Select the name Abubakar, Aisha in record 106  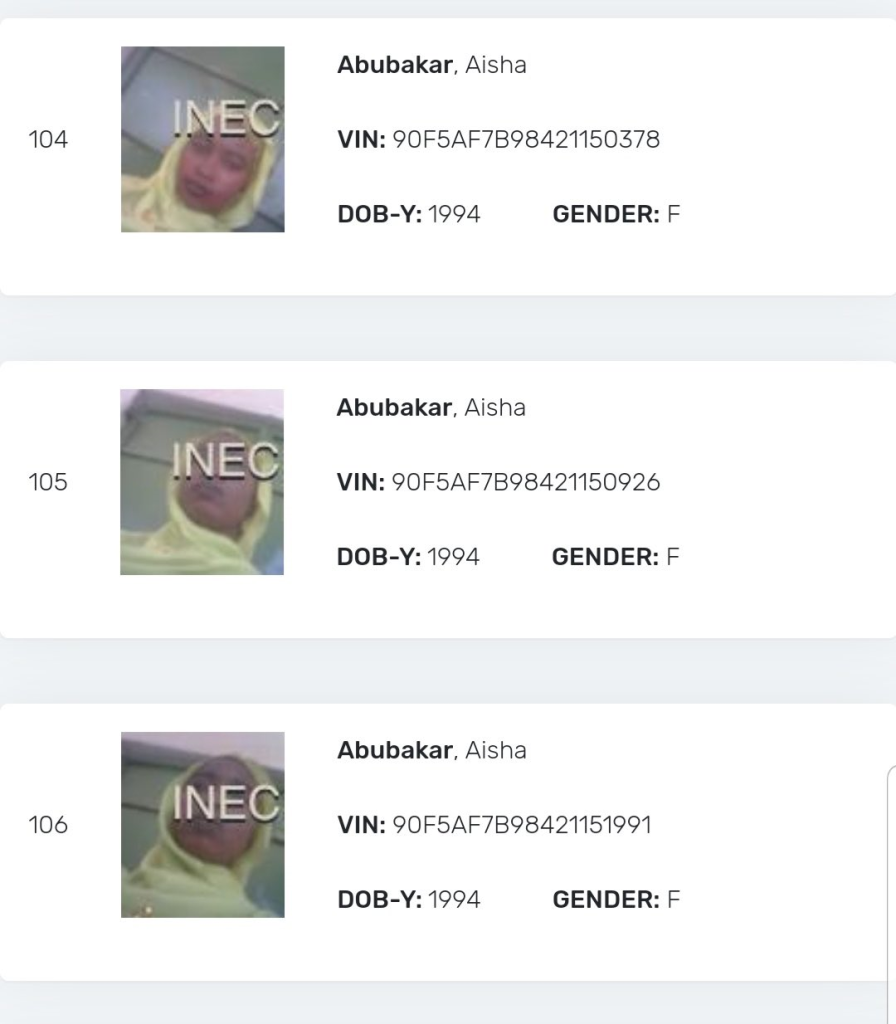pyautogui.click(x=432, y=750)
